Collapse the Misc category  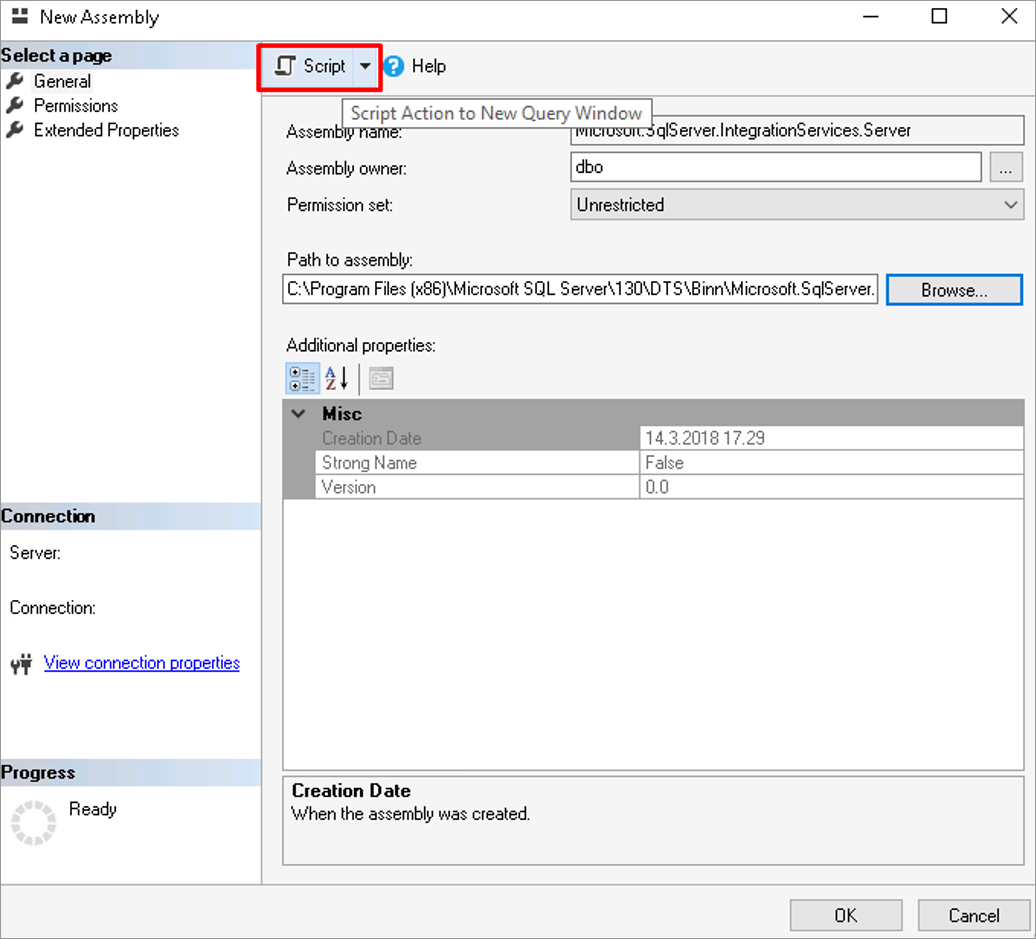(x=298, y=414)
